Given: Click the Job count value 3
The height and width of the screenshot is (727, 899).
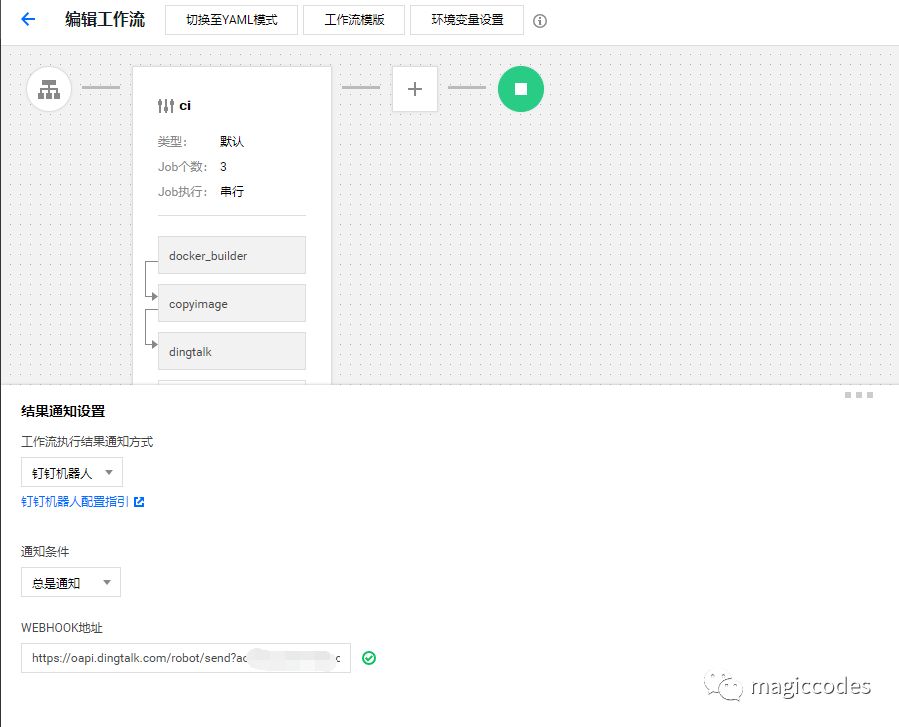Looking at the screenshot, I should pos(224,167).
